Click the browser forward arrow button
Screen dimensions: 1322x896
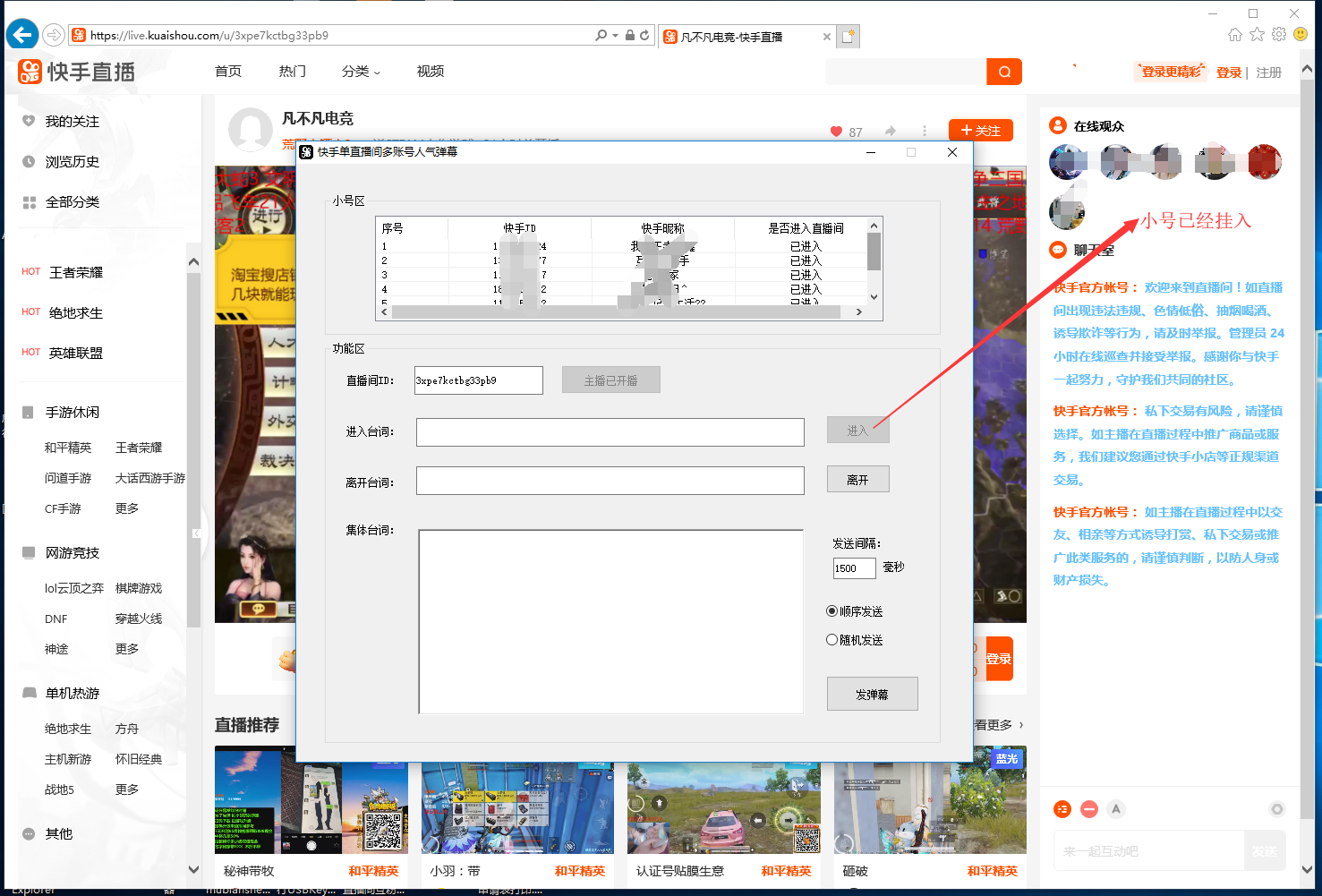[x=54, y=35]
